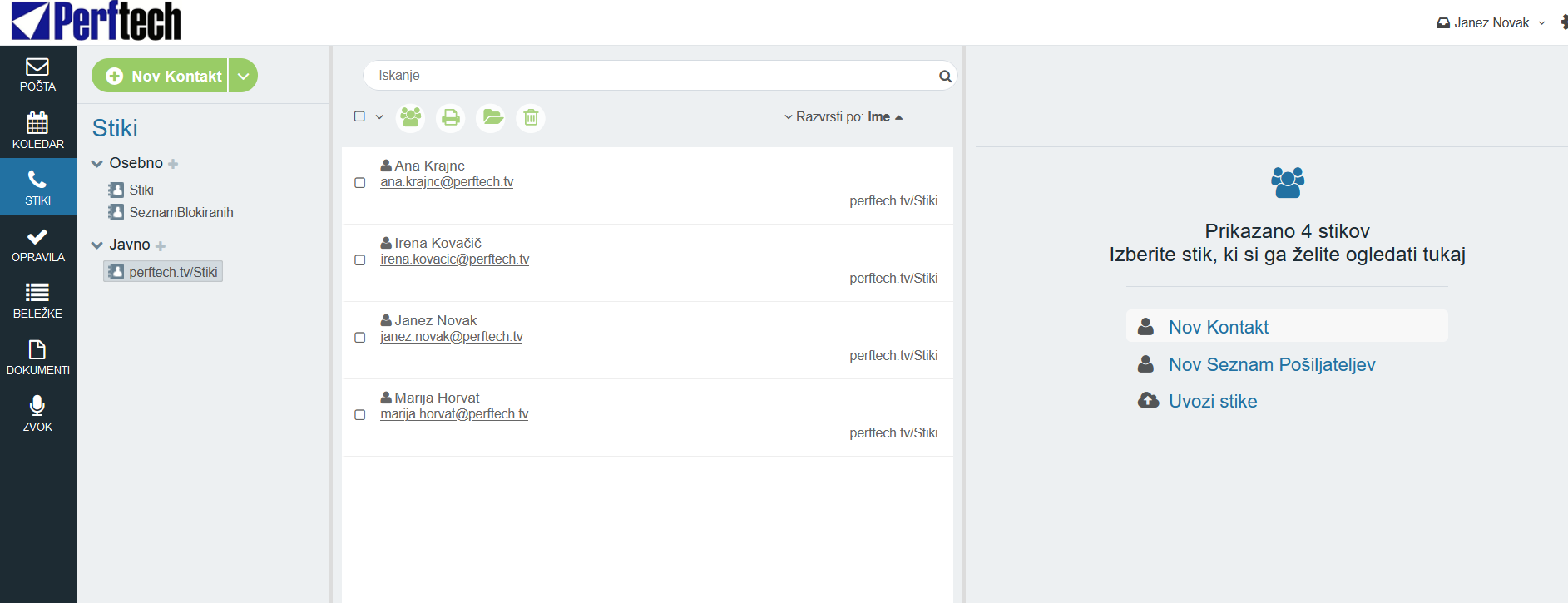Open the selection options arrow beside select-all

379,117
